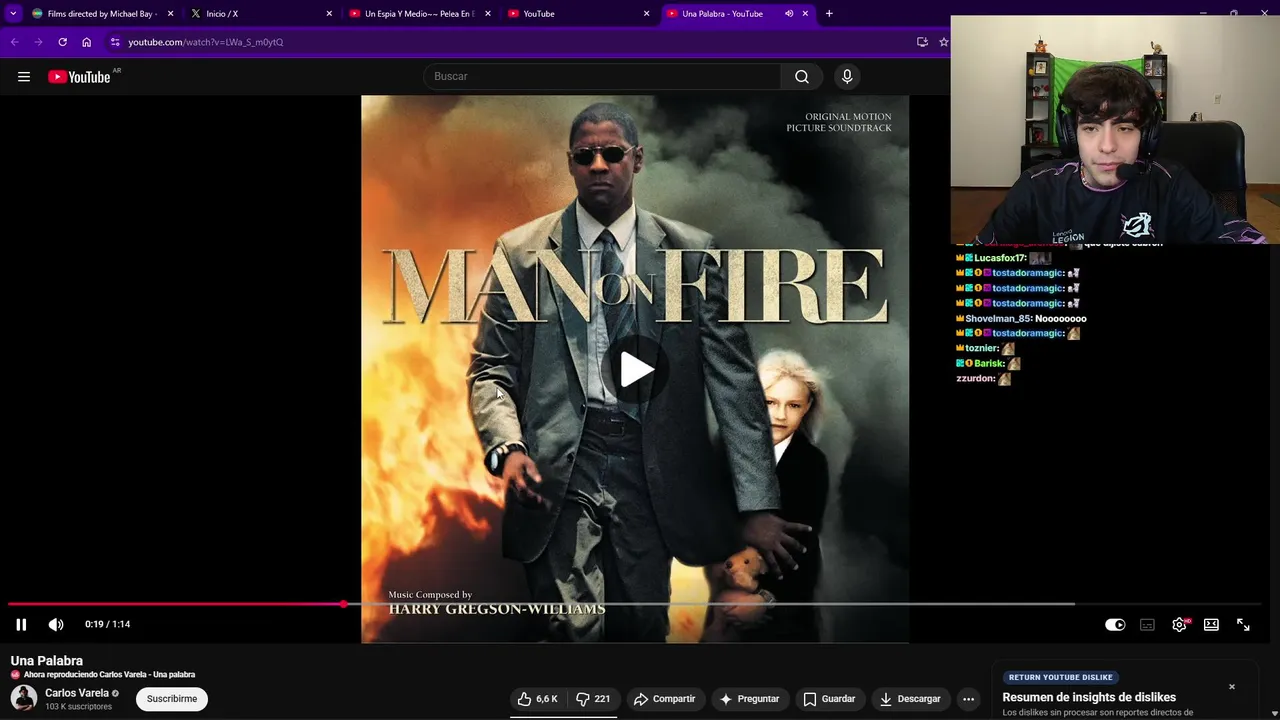
Task: Switch to the Films directed by Michael Bay tab
Action: click(95, 14)
